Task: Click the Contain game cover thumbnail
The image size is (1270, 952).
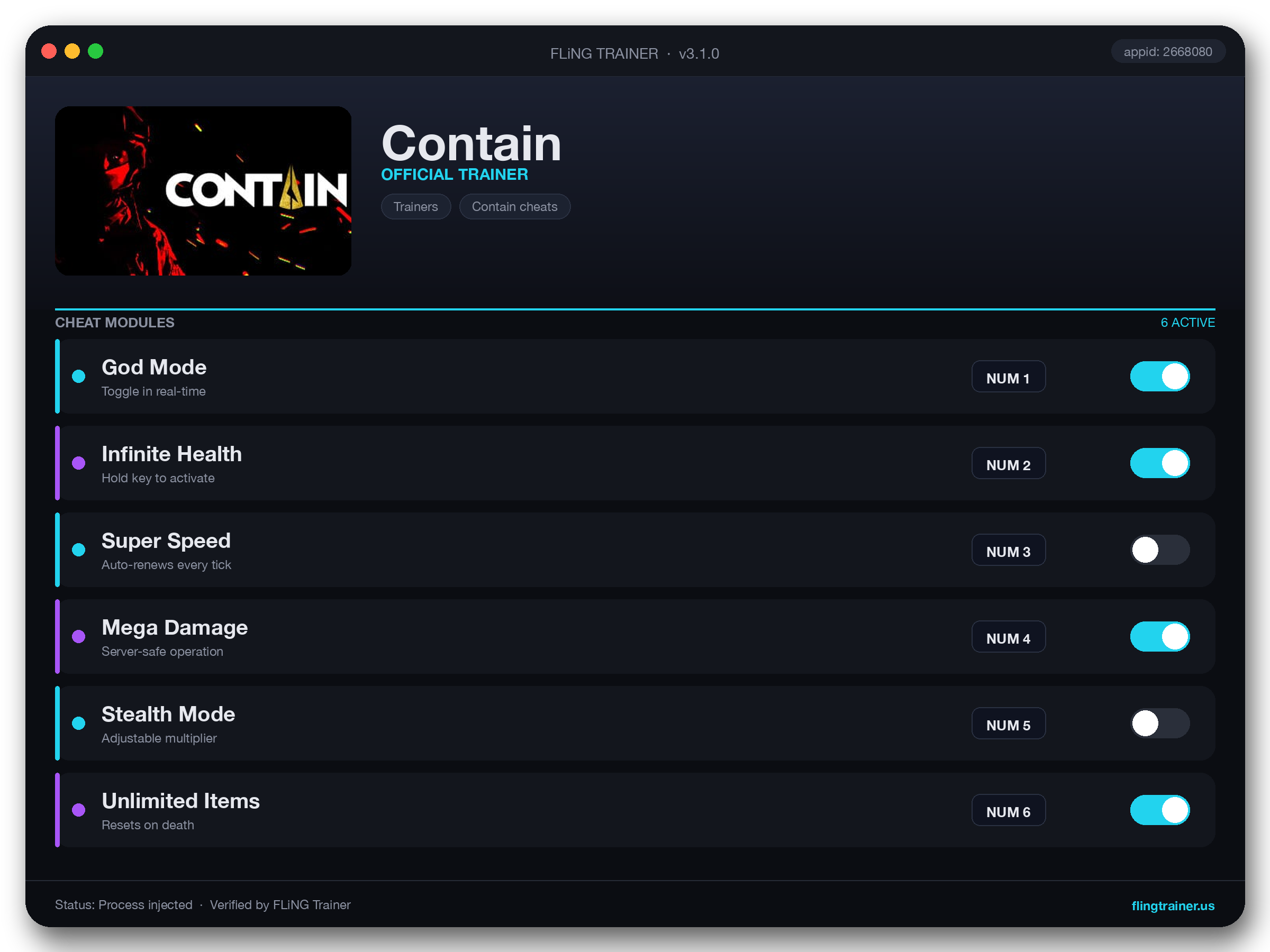Action: click(203, 190)
